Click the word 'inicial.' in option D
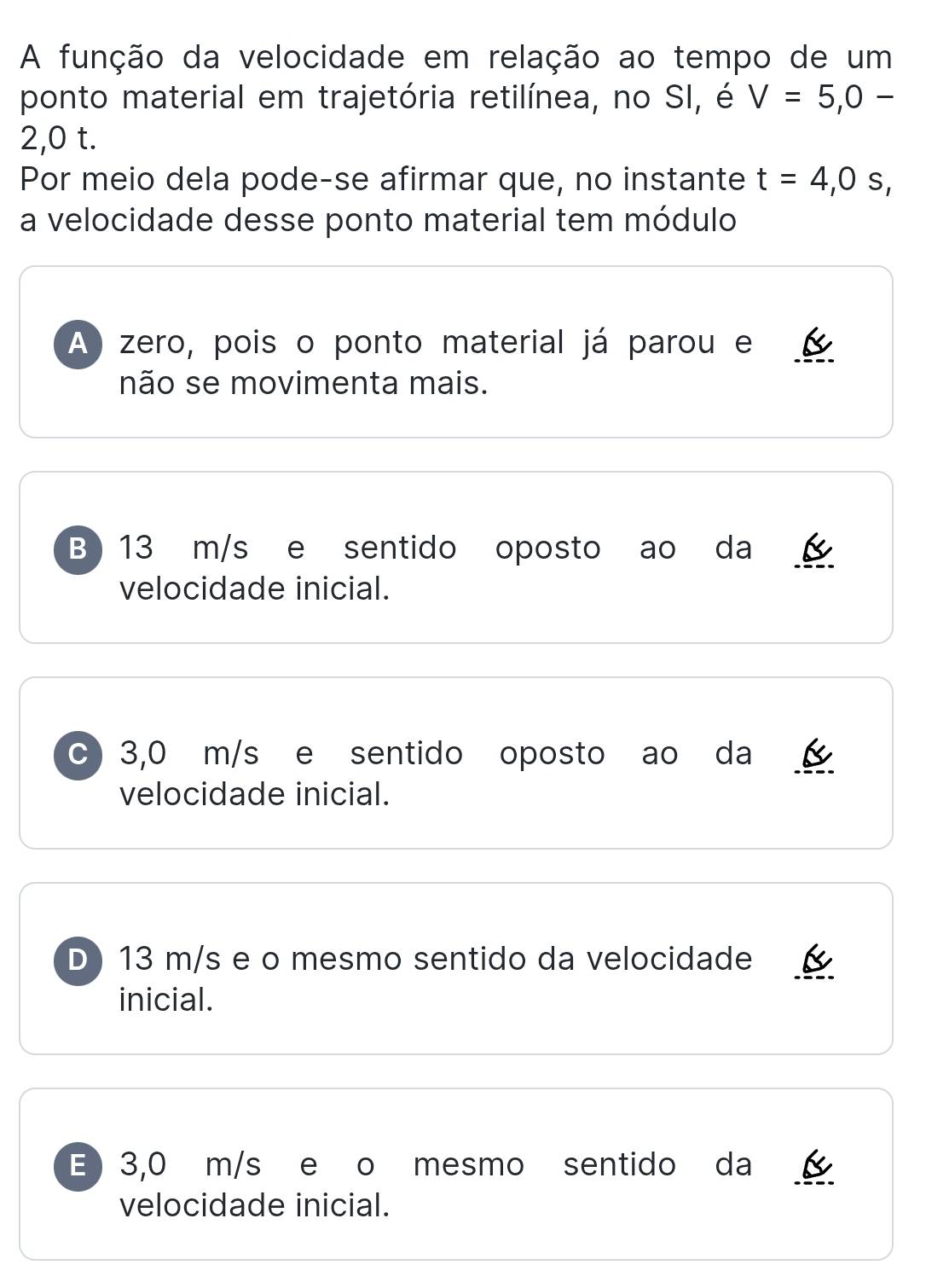 pos(166,1000)
